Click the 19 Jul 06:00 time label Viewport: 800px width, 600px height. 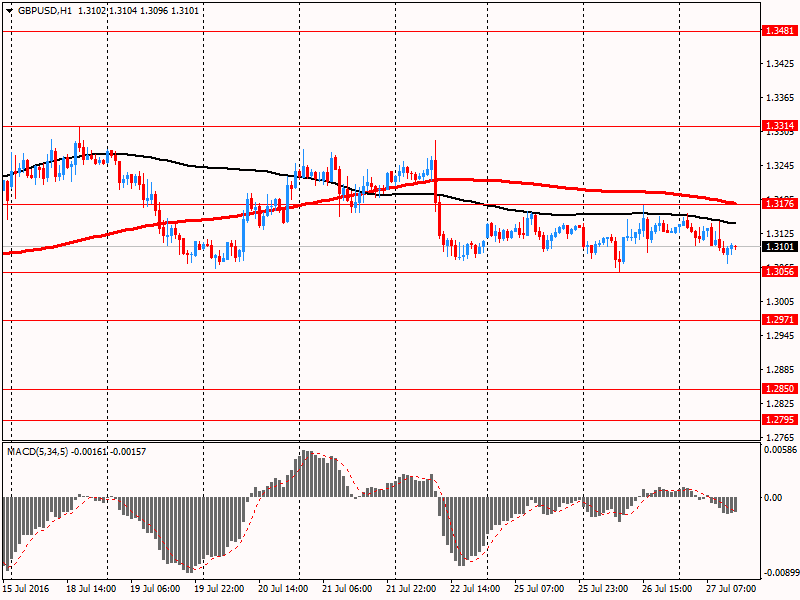(x=155, y=589)
